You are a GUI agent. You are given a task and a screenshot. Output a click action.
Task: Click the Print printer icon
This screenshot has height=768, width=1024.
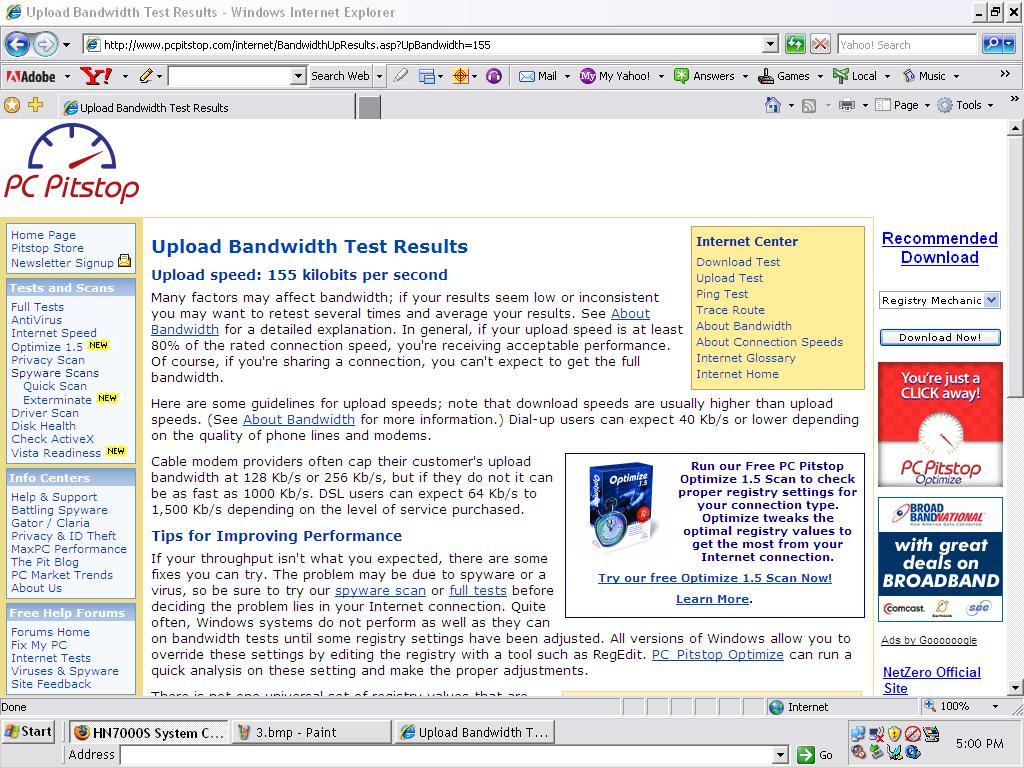[846, 105]
